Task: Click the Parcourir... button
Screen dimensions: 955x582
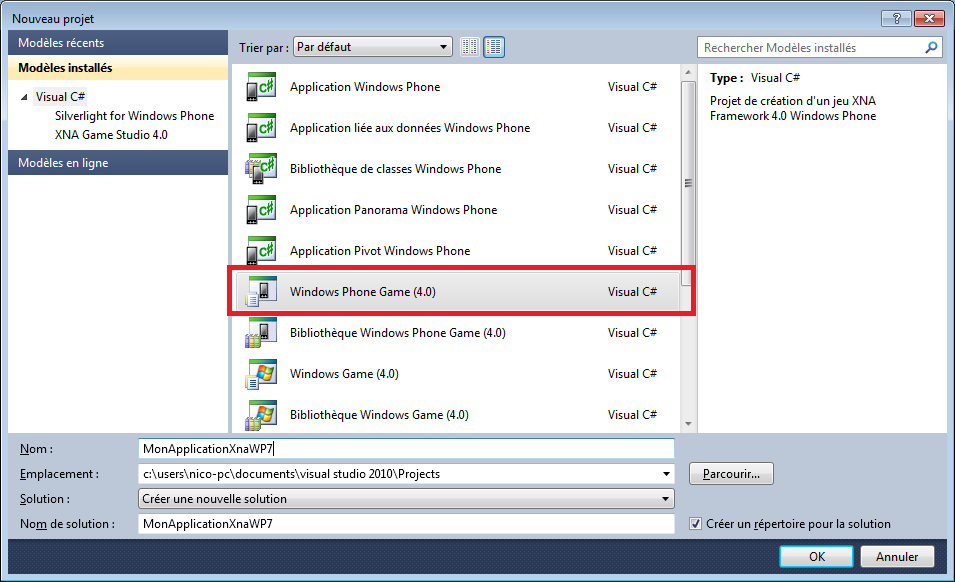Action: [x=731, y=473]
